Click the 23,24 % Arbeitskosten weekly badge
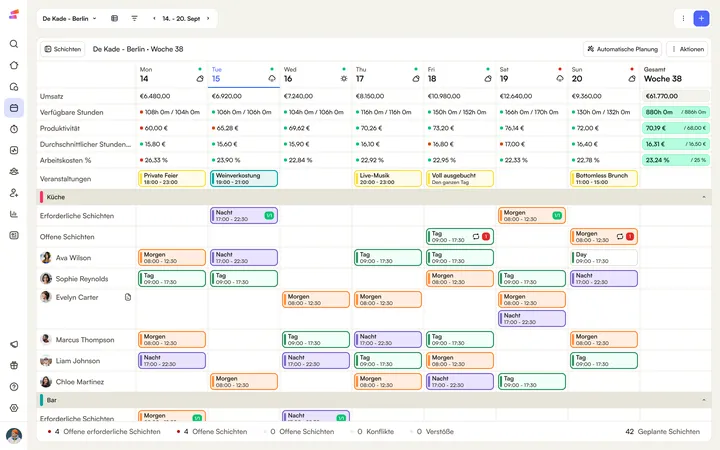720x450 pixels. (675, 160)
